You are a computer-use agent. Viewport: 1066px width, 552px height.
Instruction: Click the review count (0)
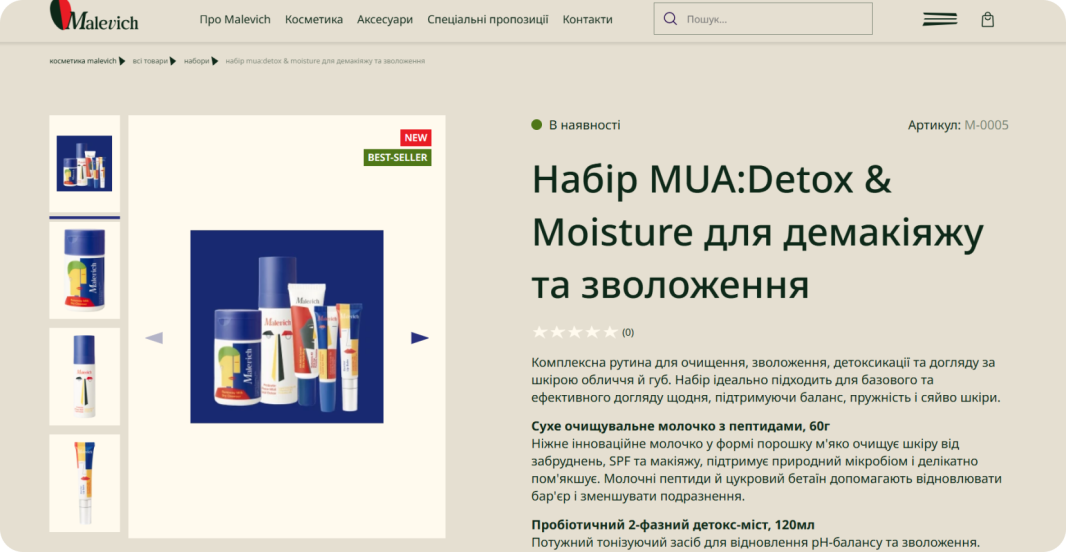(x=628, y=332)
